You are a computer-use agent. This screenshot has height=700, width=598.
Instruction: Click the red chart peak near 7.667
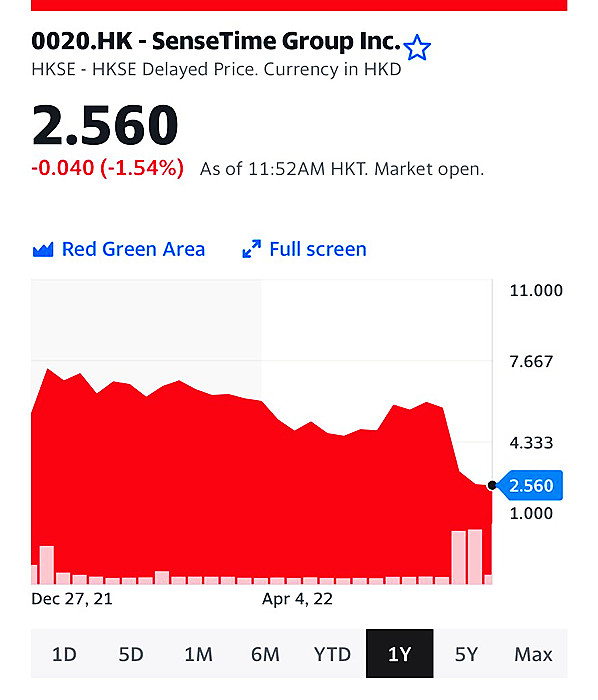(48, 371)
